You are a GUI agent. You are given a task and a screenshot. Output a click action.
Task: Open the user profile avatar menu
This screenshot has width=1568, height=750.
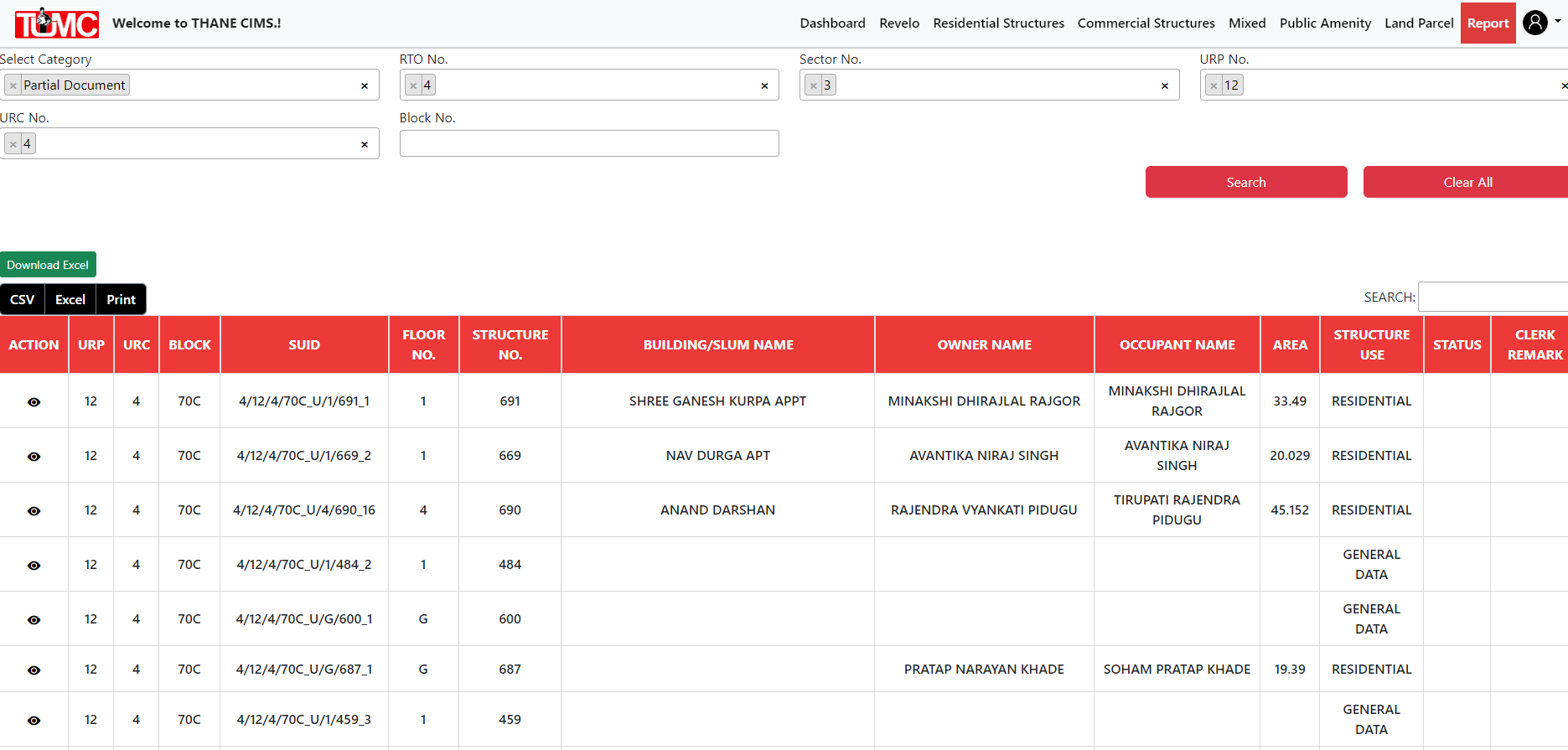pos(1535,23)
